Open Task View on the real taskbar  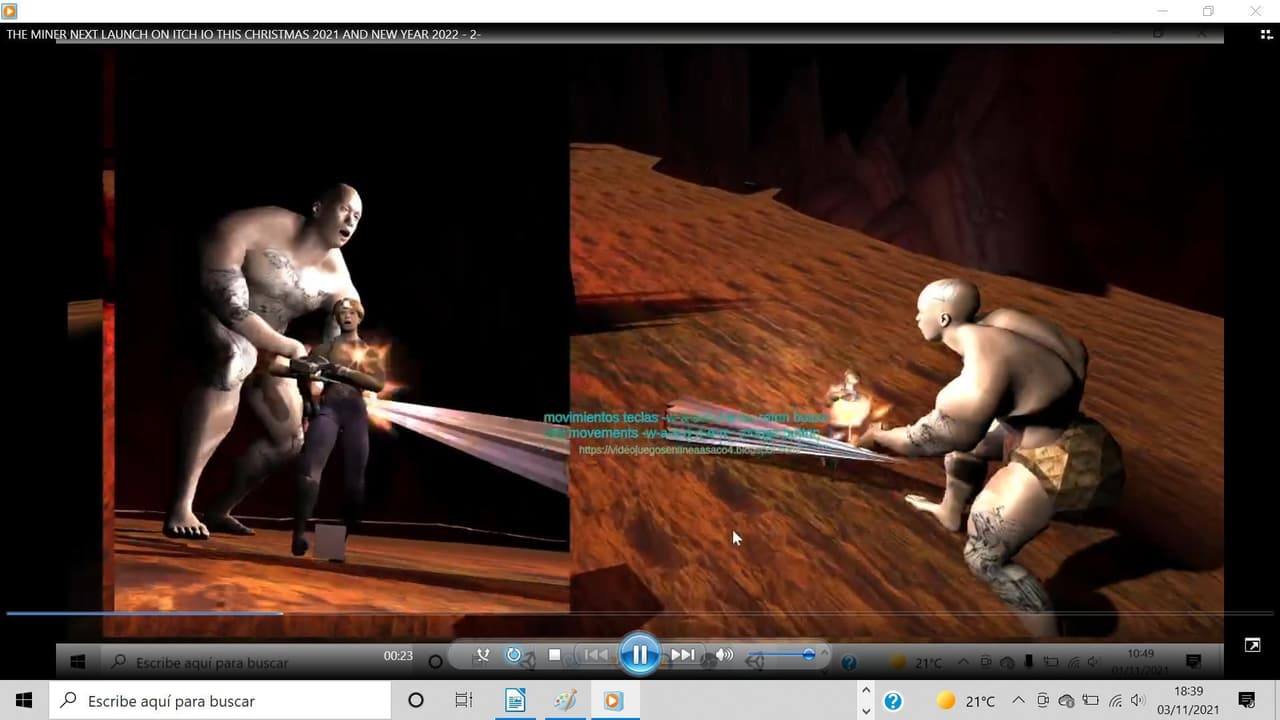click(463, 701)
